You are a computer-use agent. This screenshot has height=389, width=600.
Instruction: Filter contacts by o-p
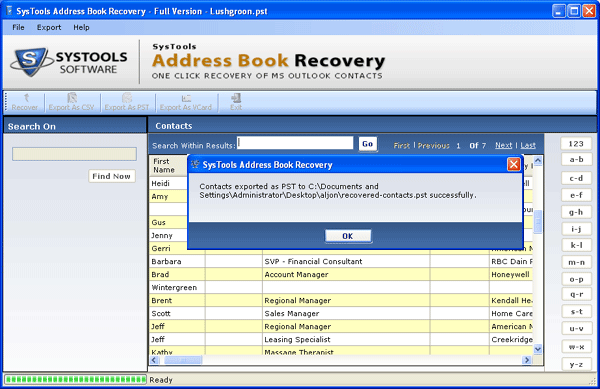click(576, 279)
